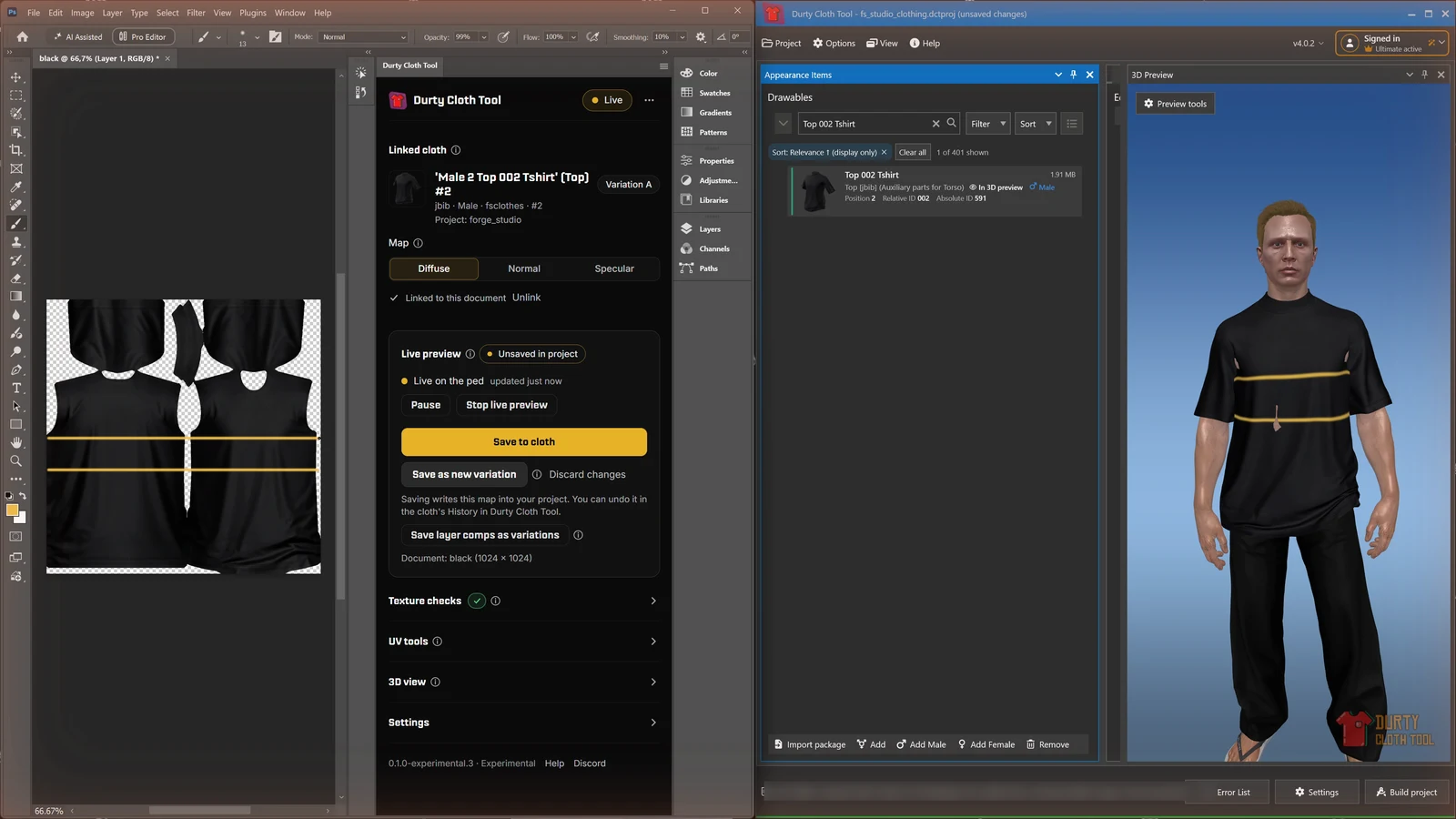Screen dimensions: 1456x819
Task: Open the Filter dropdown in Drawables
Action: [x=988, y=124]
